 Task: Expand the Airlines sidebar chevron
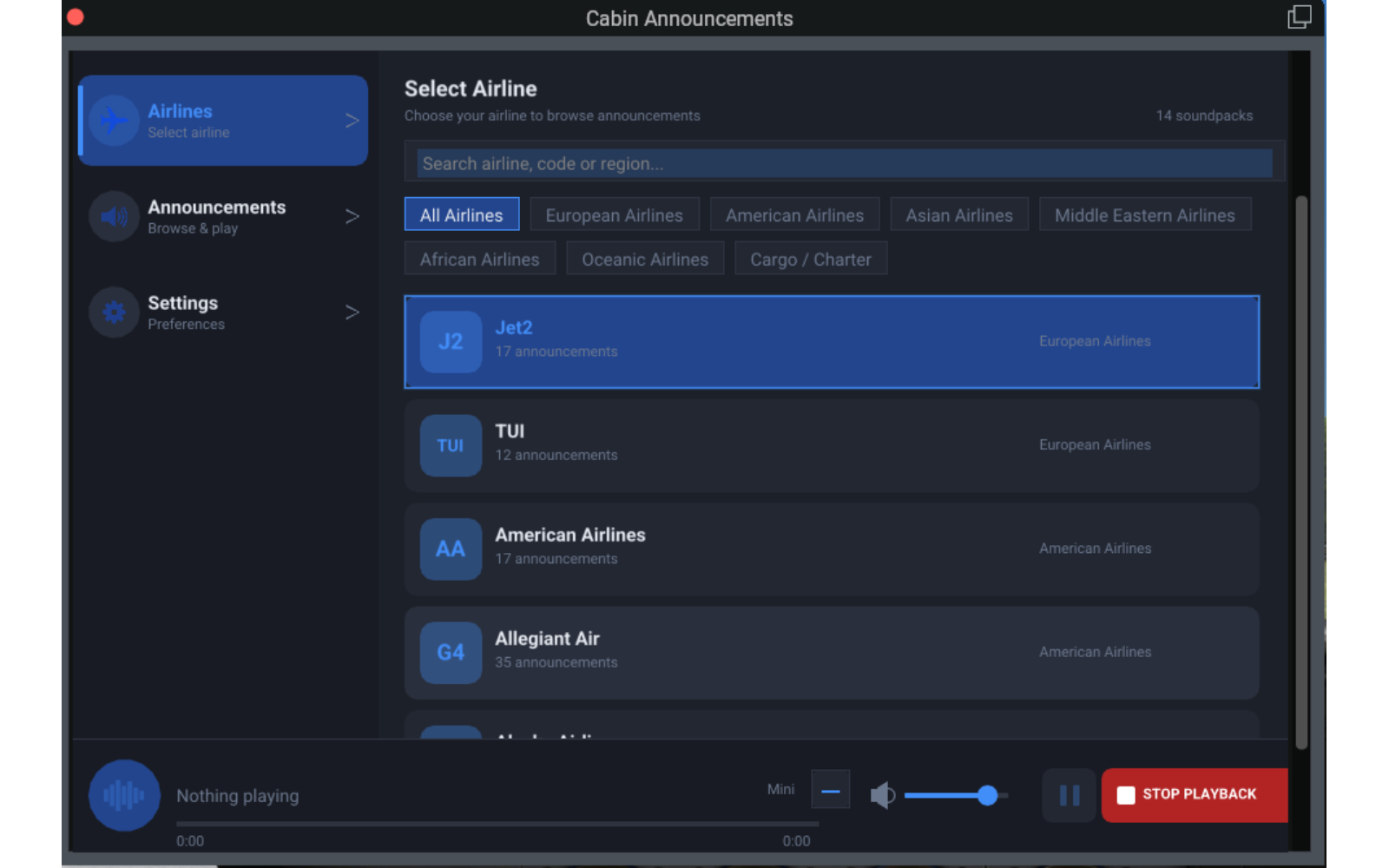coord(352,121)
